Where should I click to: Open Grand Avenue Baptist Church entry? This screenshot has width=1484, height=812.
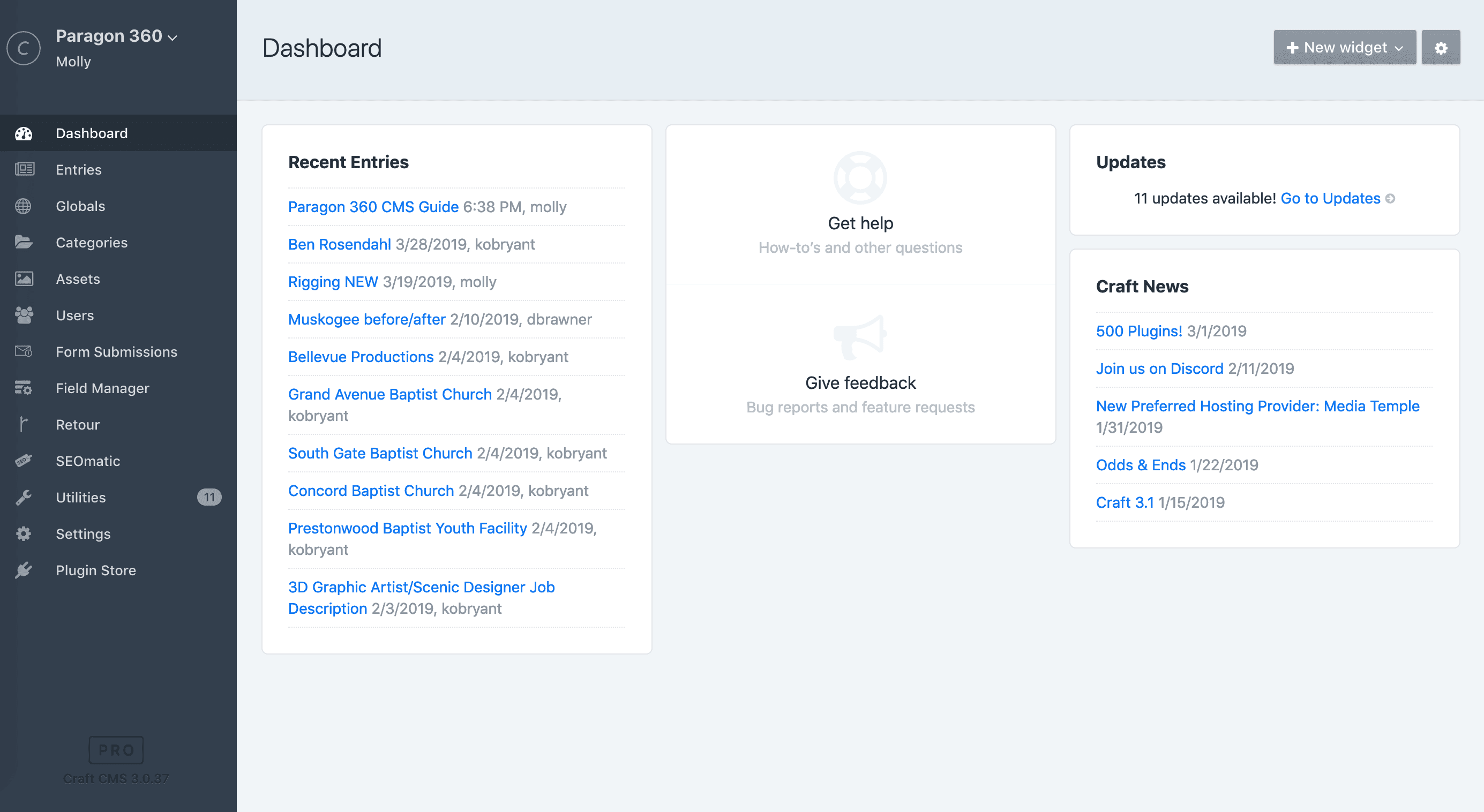390,394
